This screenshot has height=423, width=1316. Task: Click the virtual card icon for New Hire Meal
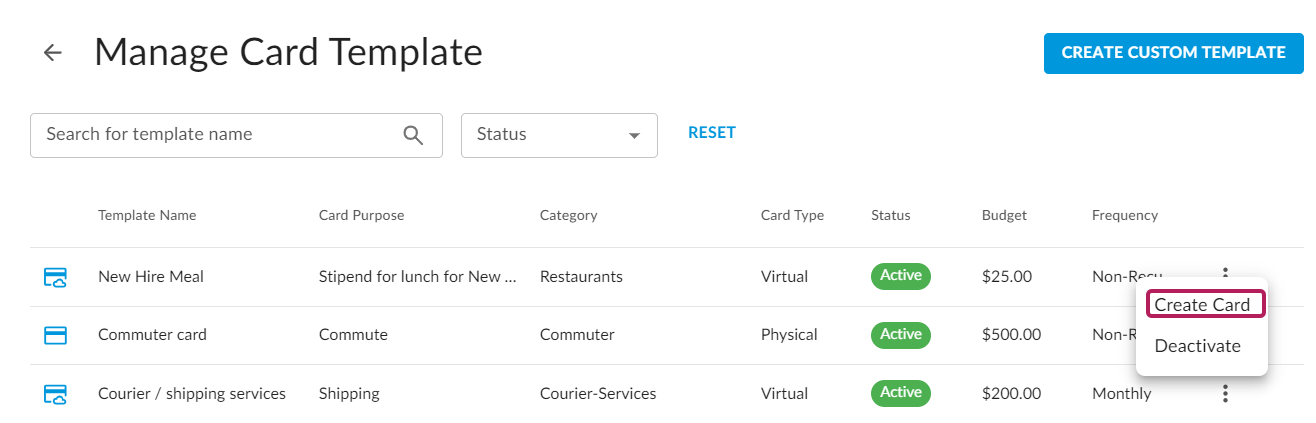point(56,277)
